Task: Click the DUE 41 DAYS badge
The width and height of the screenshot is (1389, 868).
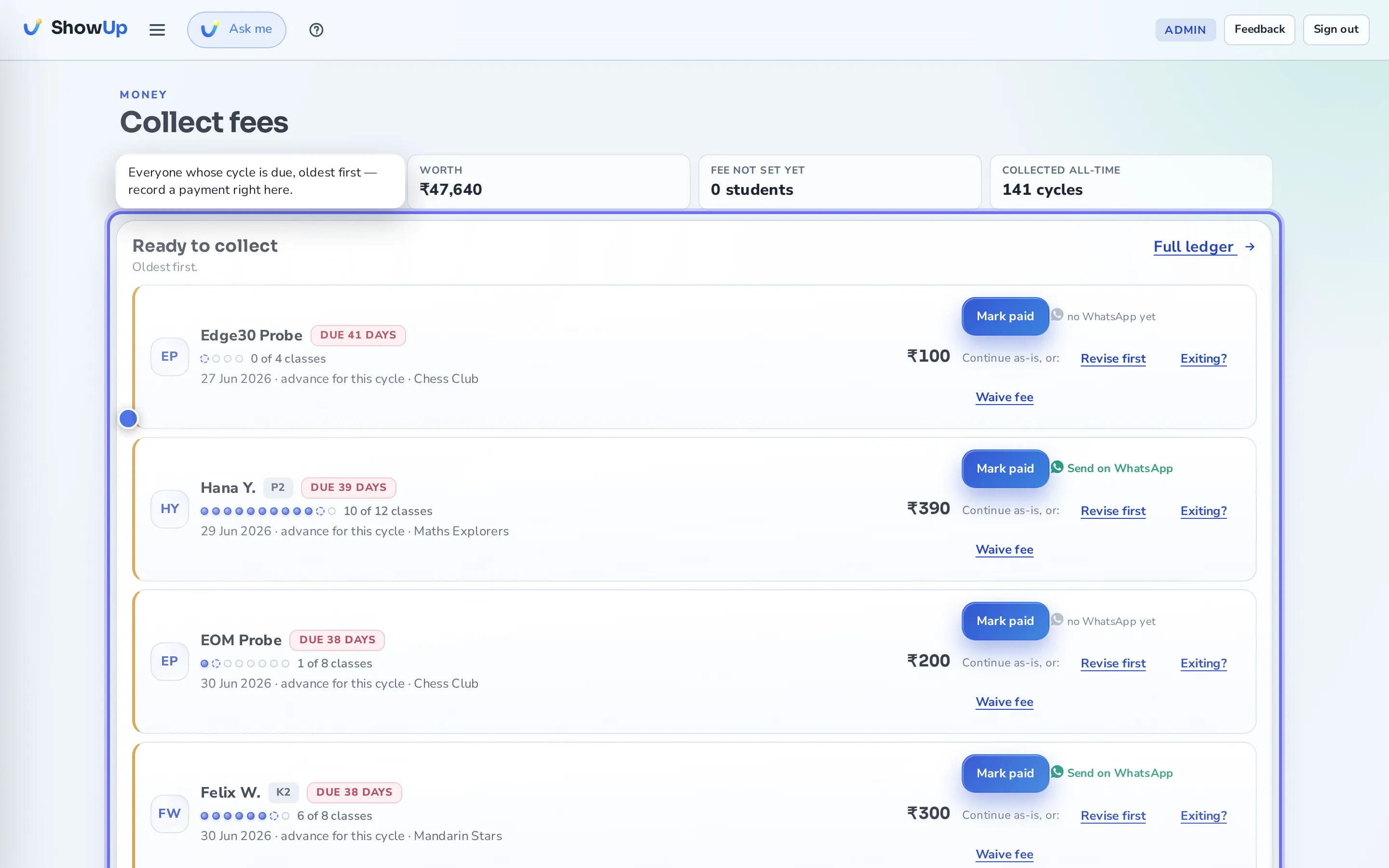Action: point(358,335)
